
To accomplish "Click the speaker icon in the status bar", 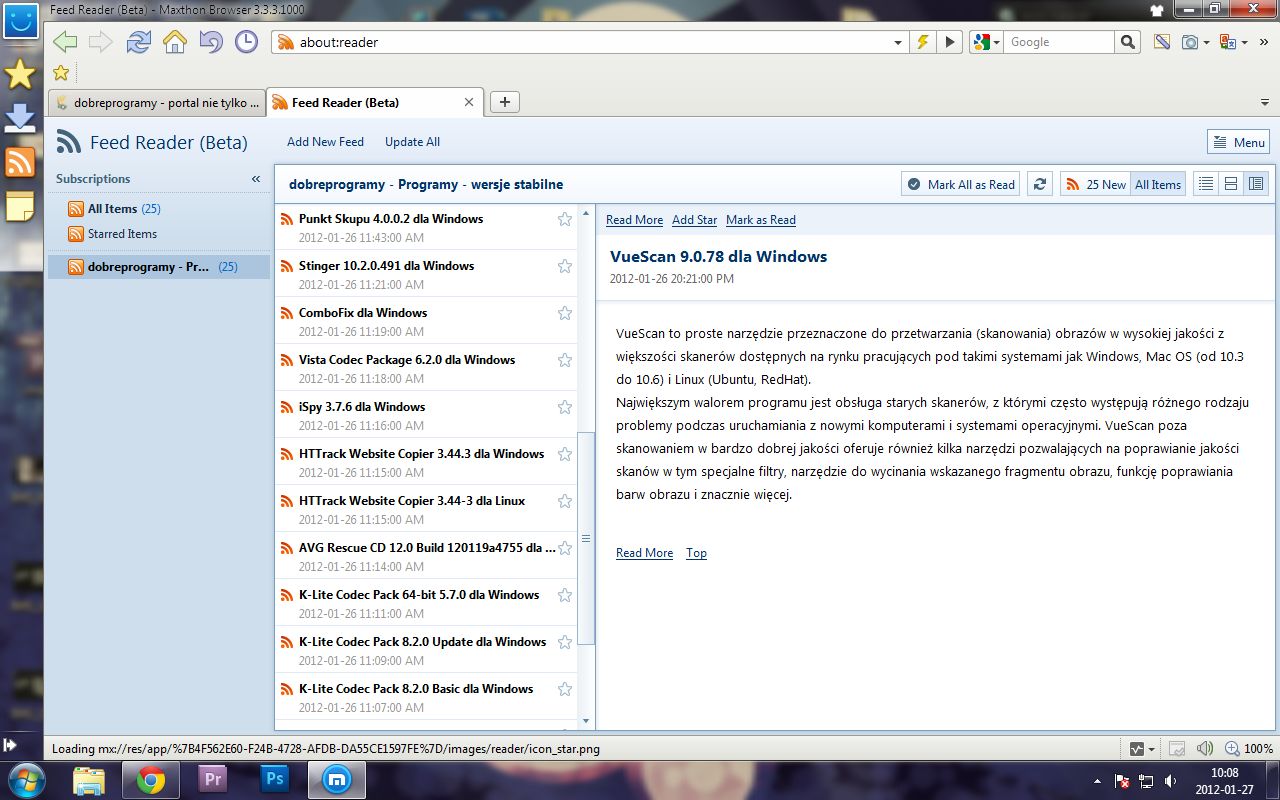I will tap(1204, 748).
